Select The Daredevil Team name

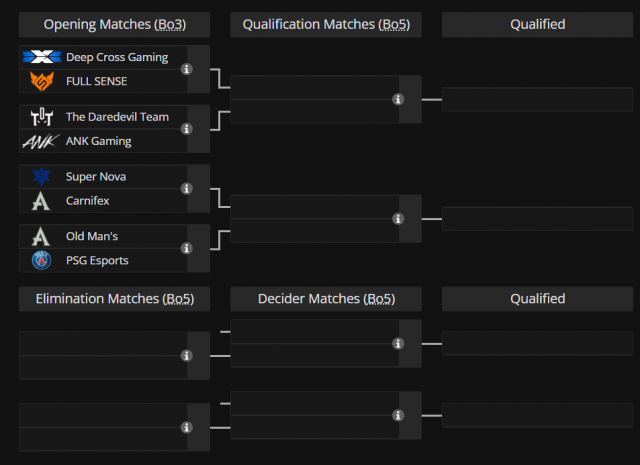pyautogui.click(x=117, y=117)
